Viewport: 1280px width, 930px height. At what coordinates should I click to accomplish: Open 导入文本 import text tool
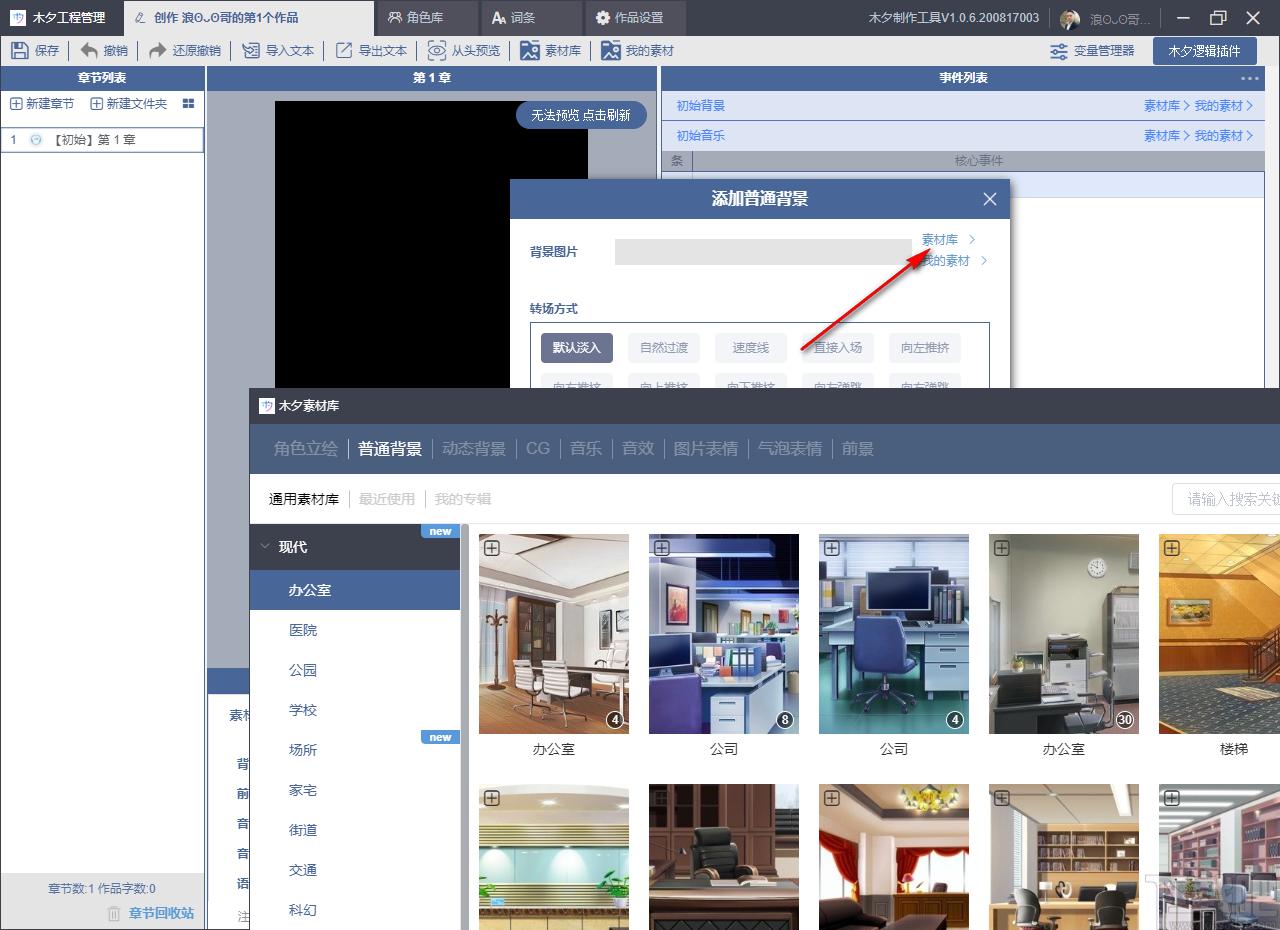pyautogui.click(x=278, y=50)
